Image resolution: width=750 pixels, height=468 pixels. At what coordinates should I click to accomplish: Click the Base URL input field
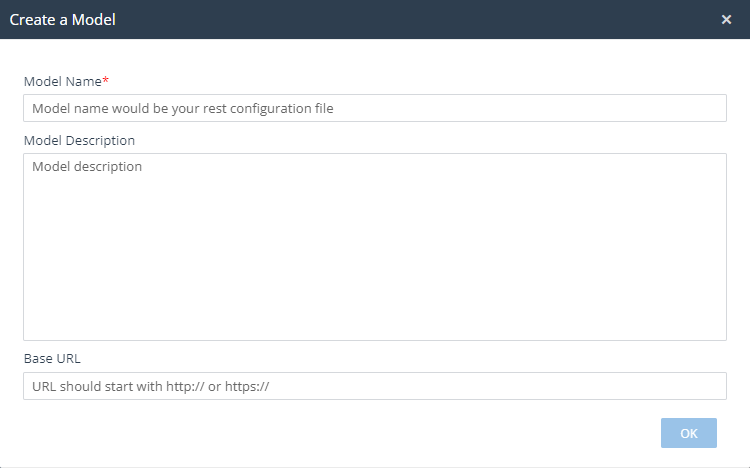pos(374,386)
